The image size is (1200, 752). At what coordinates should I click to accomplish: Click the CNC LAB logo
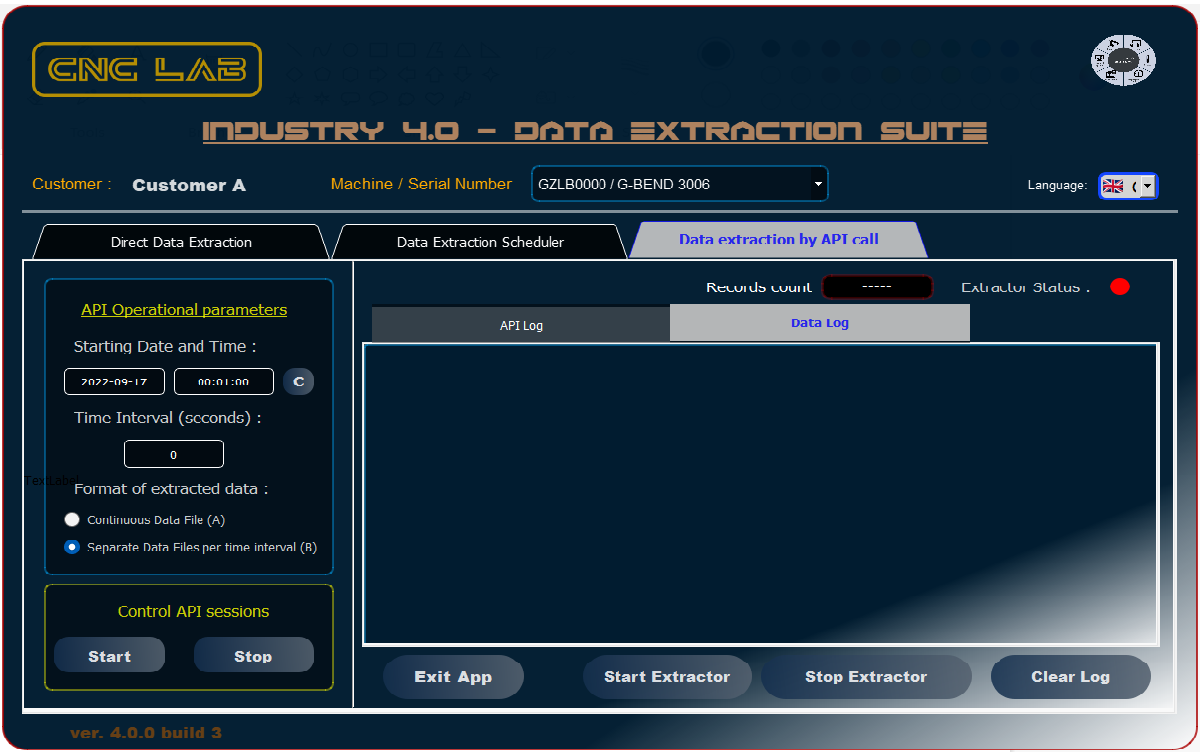147,69
